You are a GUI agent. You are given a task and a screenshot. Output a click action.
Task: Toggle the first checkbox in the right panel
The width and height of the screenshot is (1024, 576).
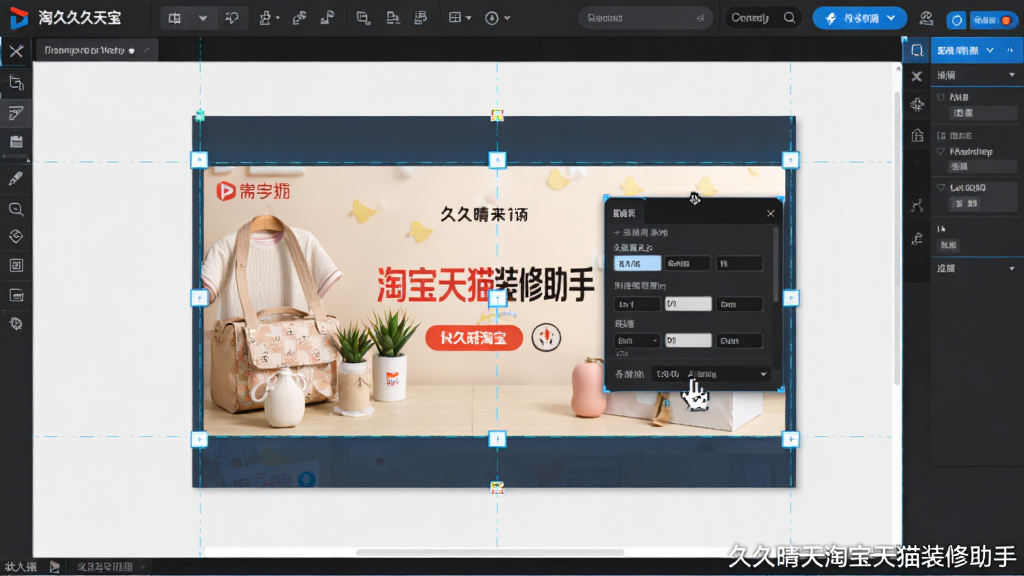pos(941,97)
